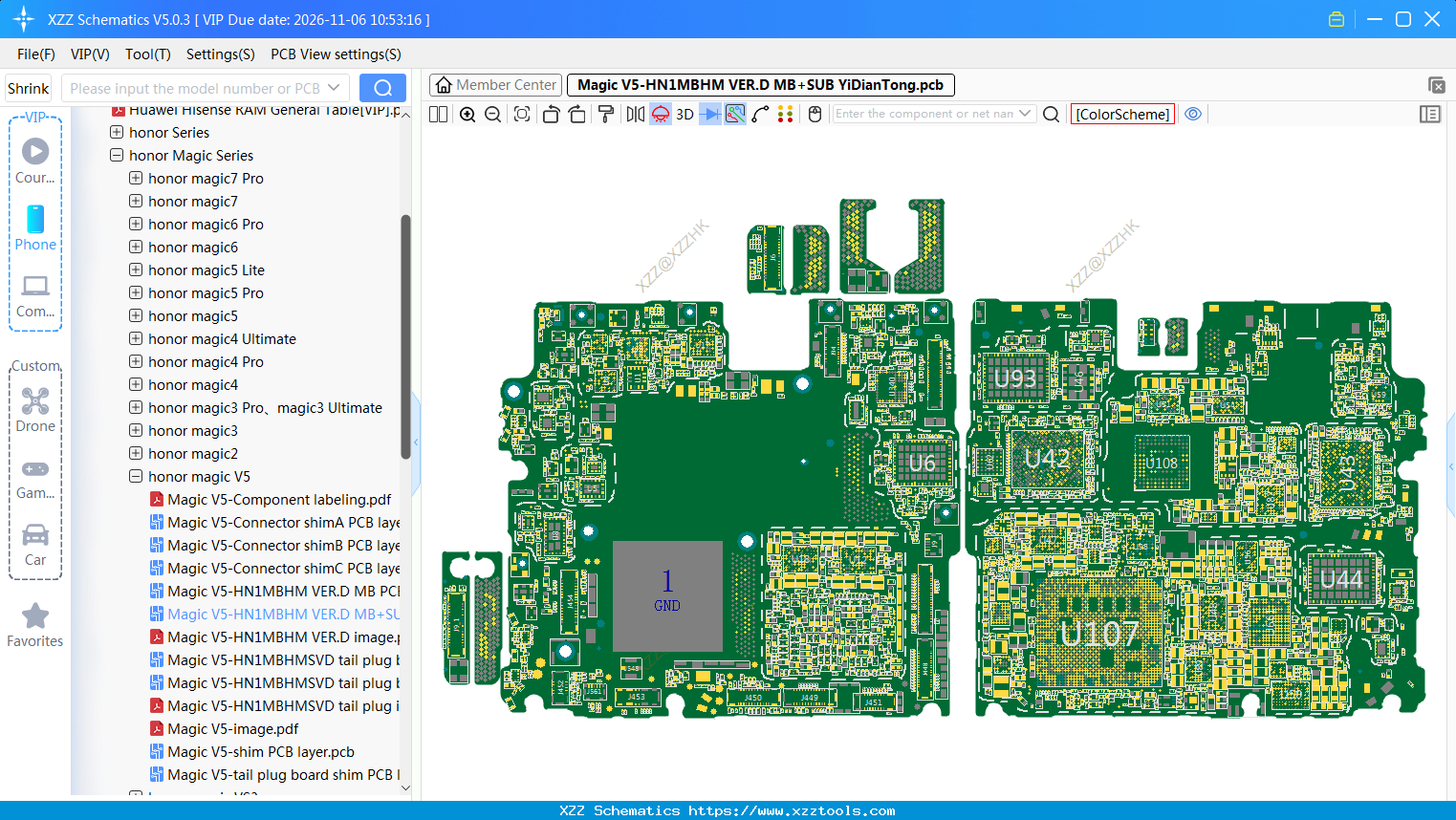Toggle the blue crosshair jump mode icon
Viewport: 1456px width, 820px height.
coord(709,114)
